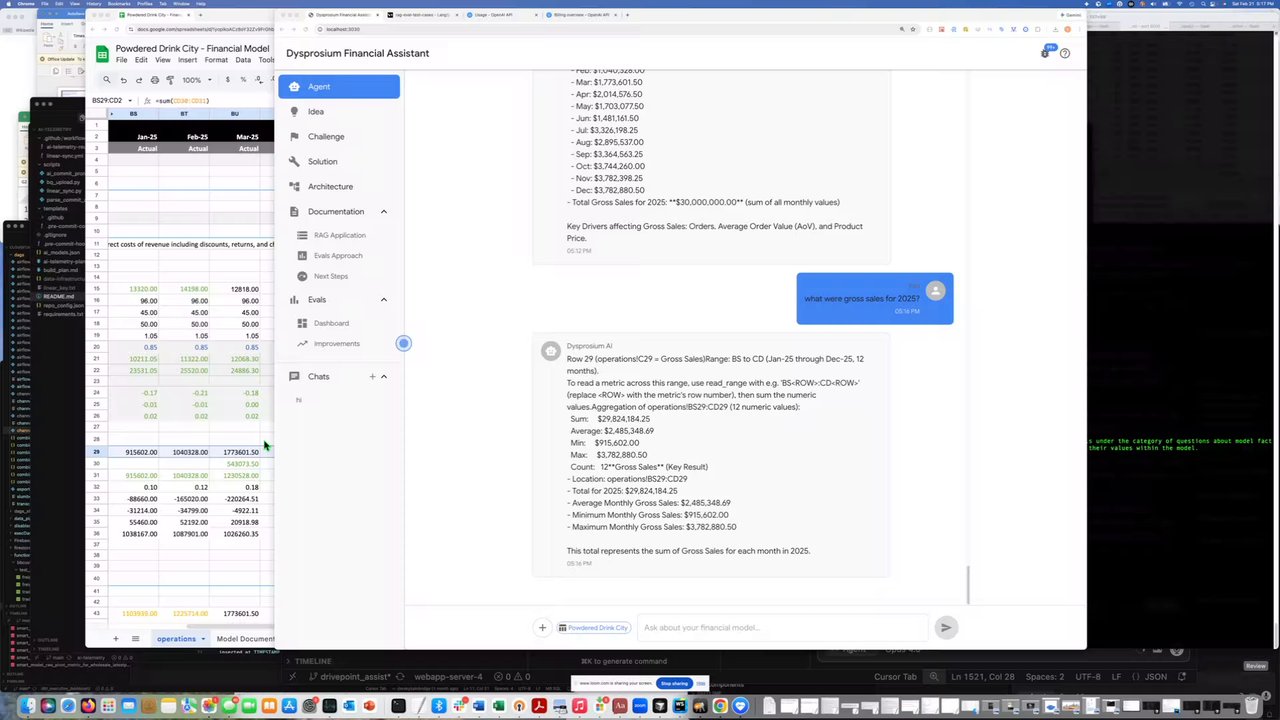Reload the localhost page
Image resolution: width=1280 pixels, height=720 pixels.
click(307, 29)
